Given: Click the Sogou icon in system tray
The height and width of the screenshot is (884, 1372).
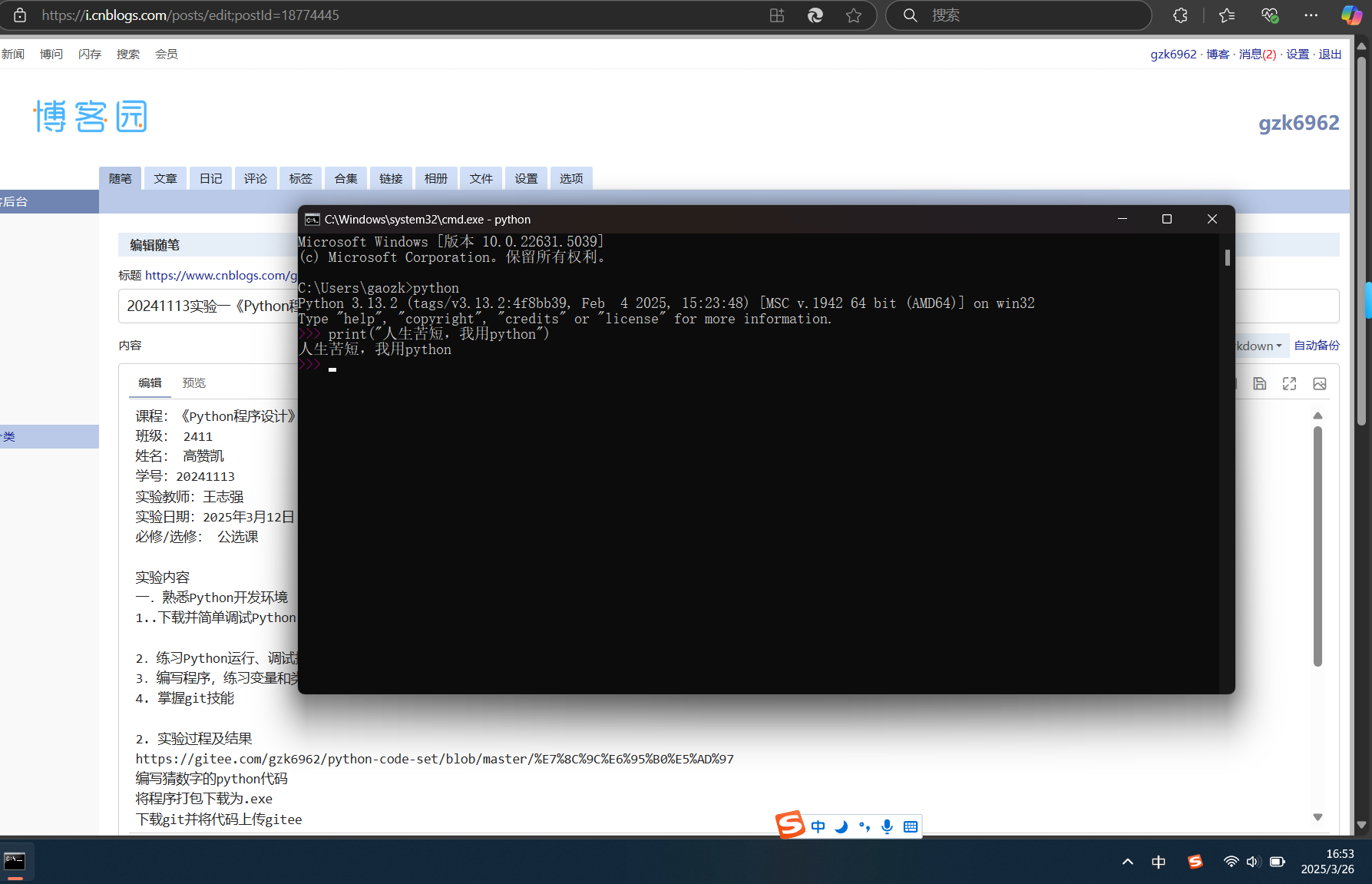Looking at the screenshot, I should [x=1195, y=862].
